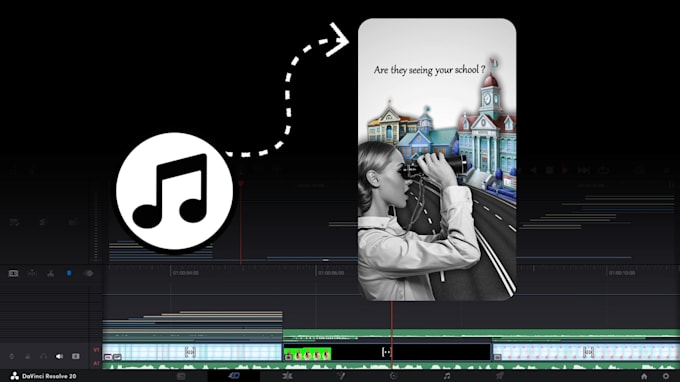
Task: Select the pink-patterned last V1 clip
Action: coord(586,352)
